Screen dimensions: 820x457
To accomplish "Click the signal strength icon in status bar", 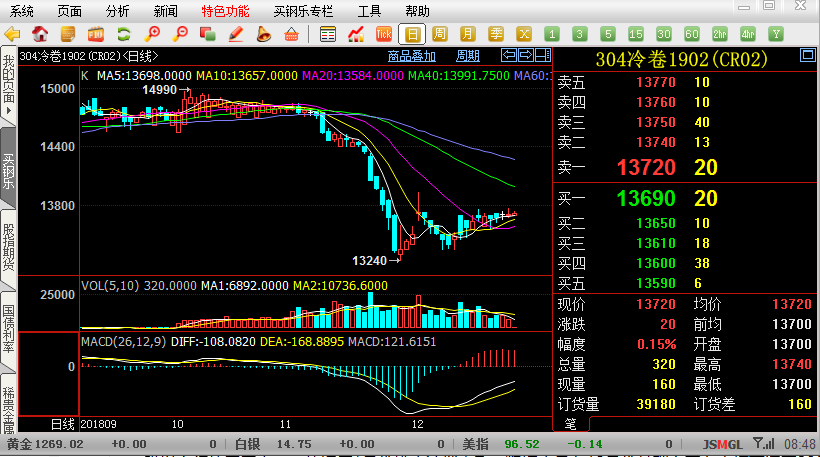I will click(x=764, y=444).
